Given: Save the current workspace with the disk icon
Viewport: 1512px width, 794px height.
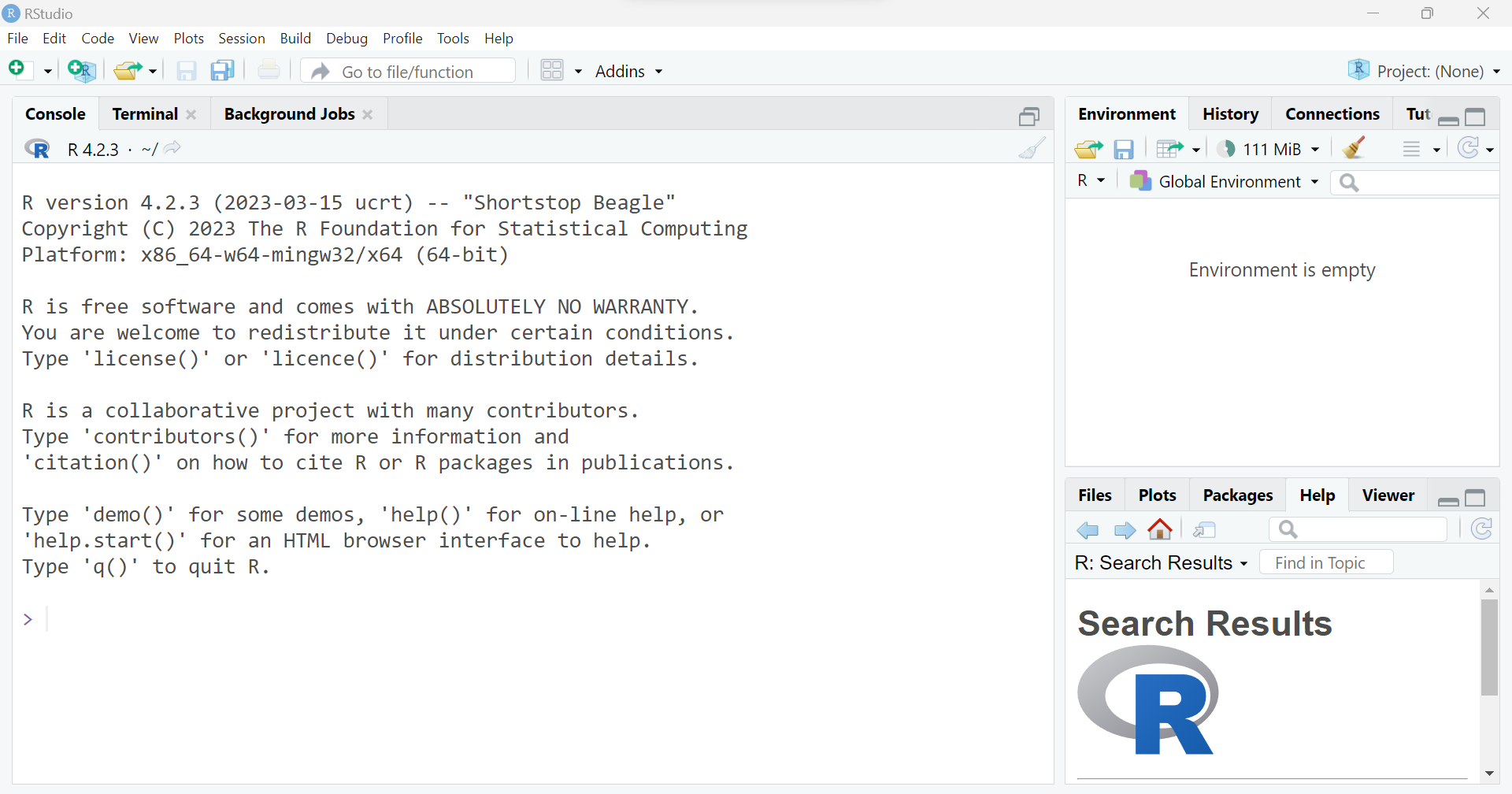Looking at the screenshot, I should pos(1124,148).
